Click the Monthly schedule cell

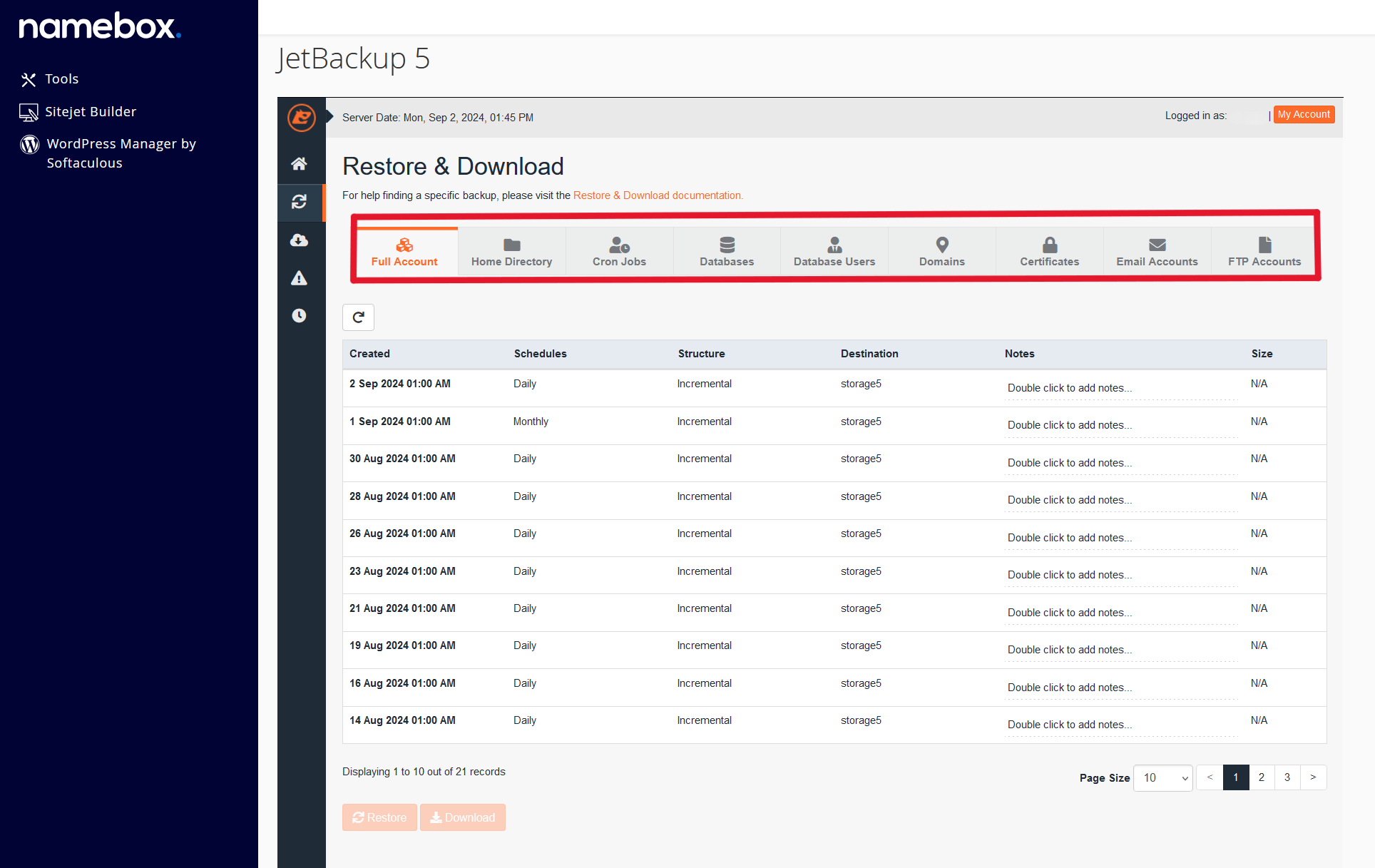pos(531,422)
